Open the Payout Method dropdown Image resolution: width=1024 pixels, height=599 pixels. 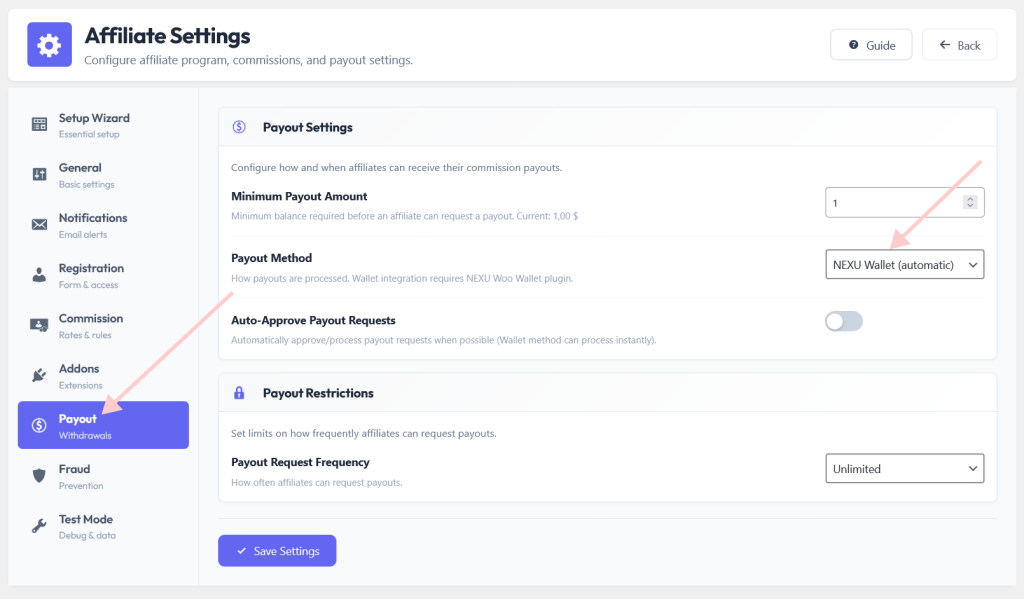(904, 265)
